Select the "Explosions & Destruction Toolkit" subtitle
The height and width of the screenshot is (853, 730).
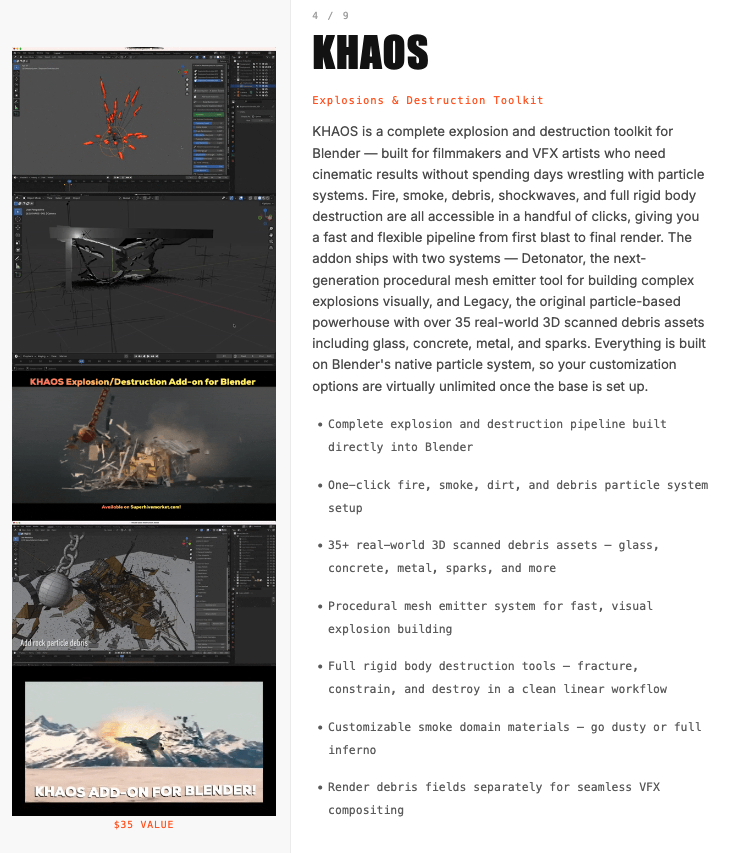pyautogui.click(x=428, y=100)
